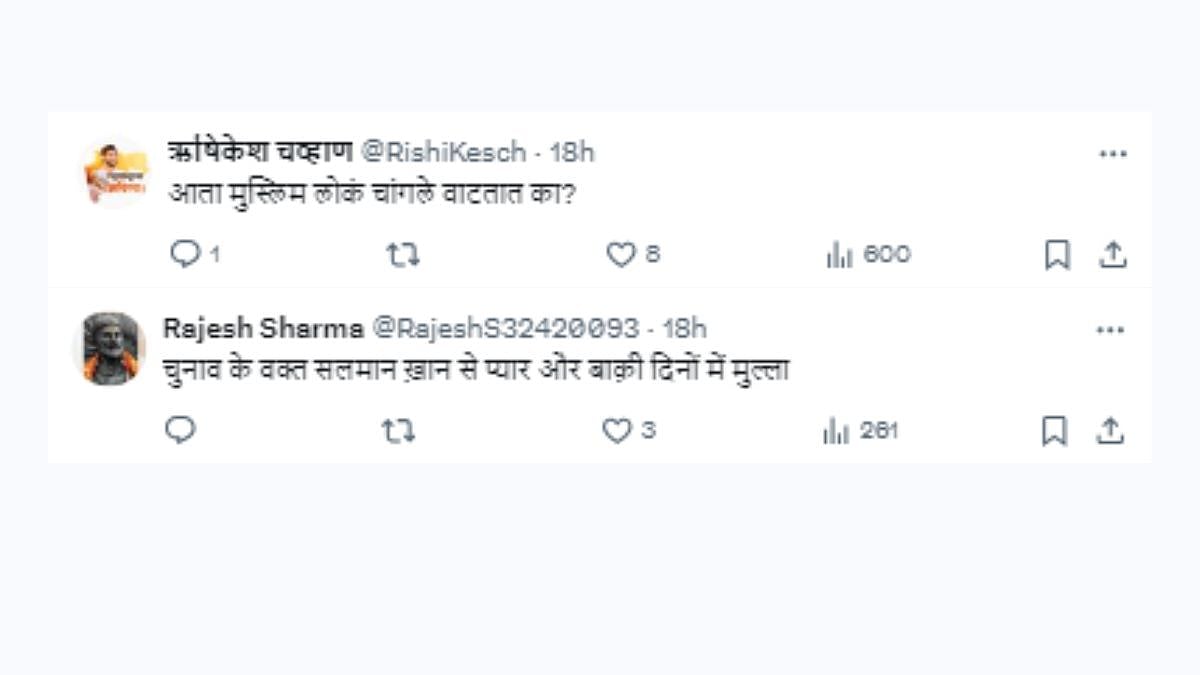Bookmark the RishiKesch tweet
Image resolution: width=1200 pixels, height=675 pixels.
1057,255
